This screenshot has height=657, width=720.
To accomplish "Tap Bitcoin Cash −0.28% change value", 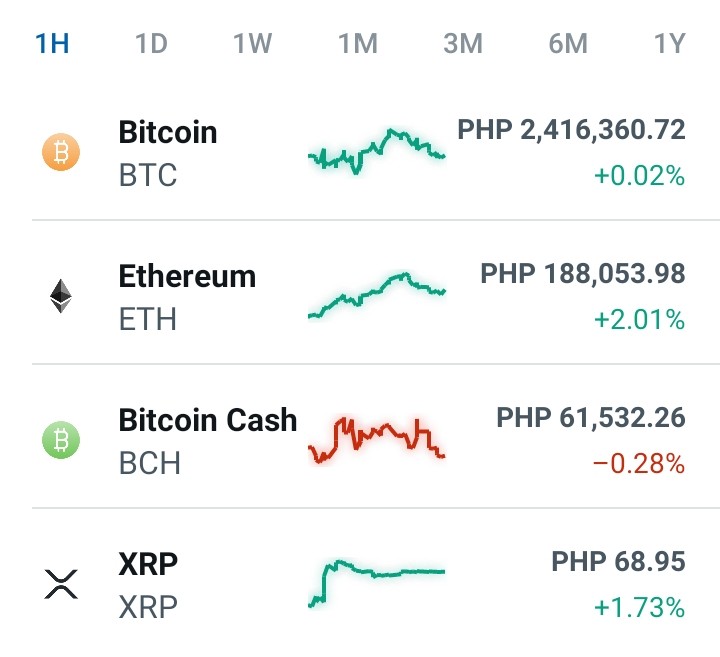I will [639, 463].
